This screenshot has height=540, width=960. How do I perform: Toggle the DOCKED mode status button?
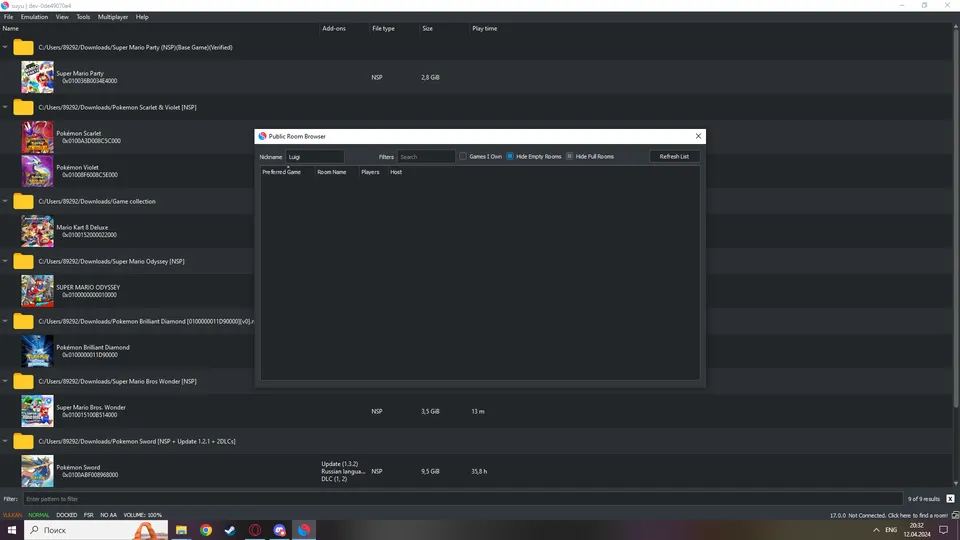67,515
